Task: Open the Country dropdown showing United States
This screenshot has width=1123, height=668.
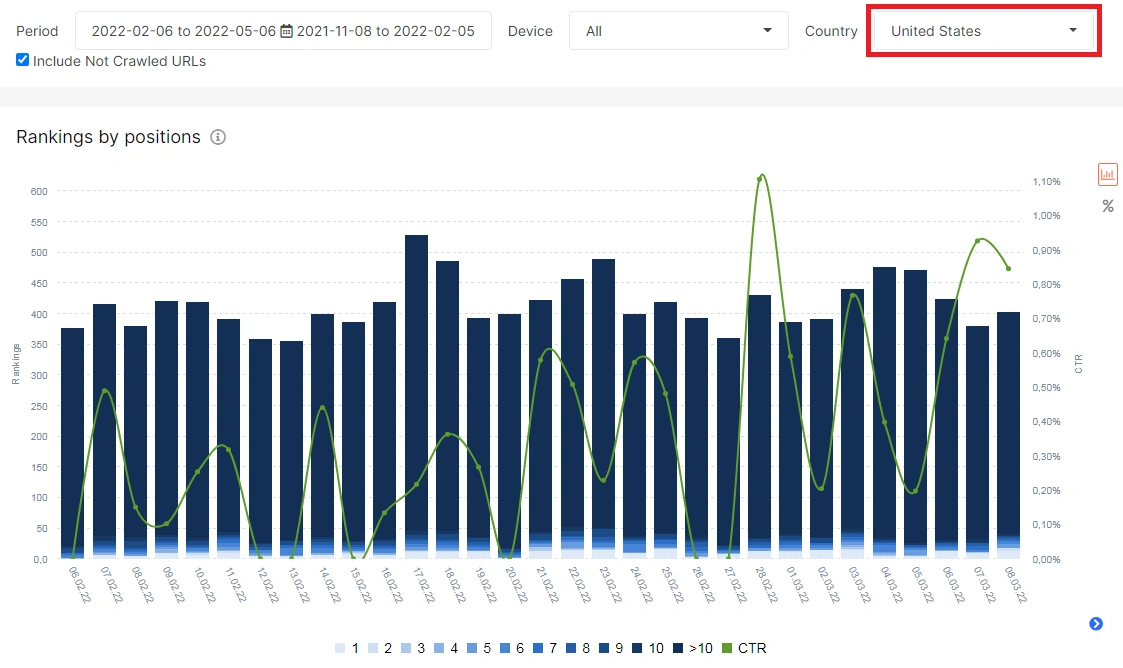Action: [x=983, y=31]
